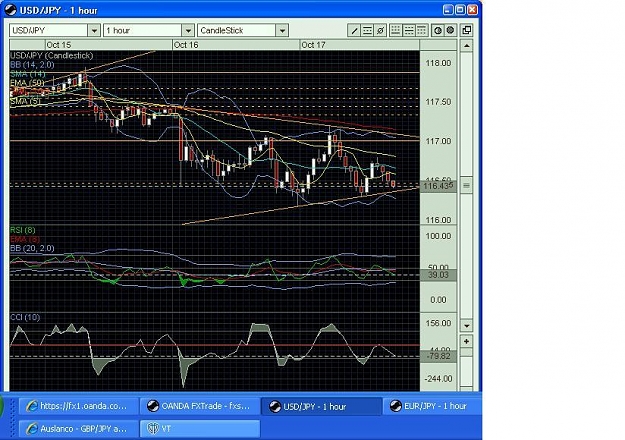The width and height of the screenshot is (625, 440).
Task: Click the current price marker 116.43
Action: tap(438, 186)
